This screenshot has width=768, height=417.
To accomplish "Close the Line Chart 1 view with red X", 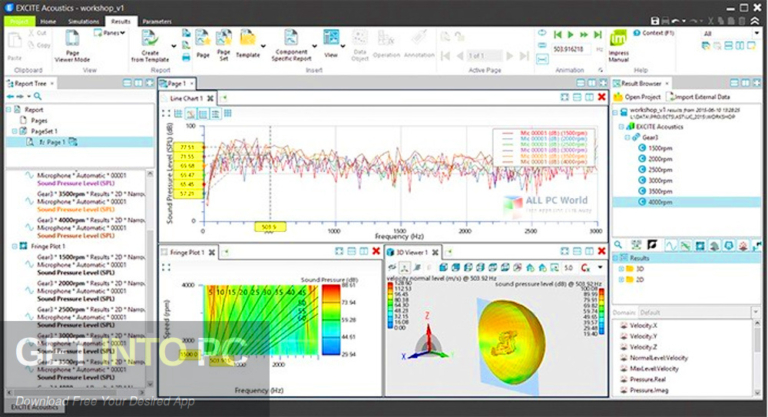I will pyautogui.click(x=601, y=97).
